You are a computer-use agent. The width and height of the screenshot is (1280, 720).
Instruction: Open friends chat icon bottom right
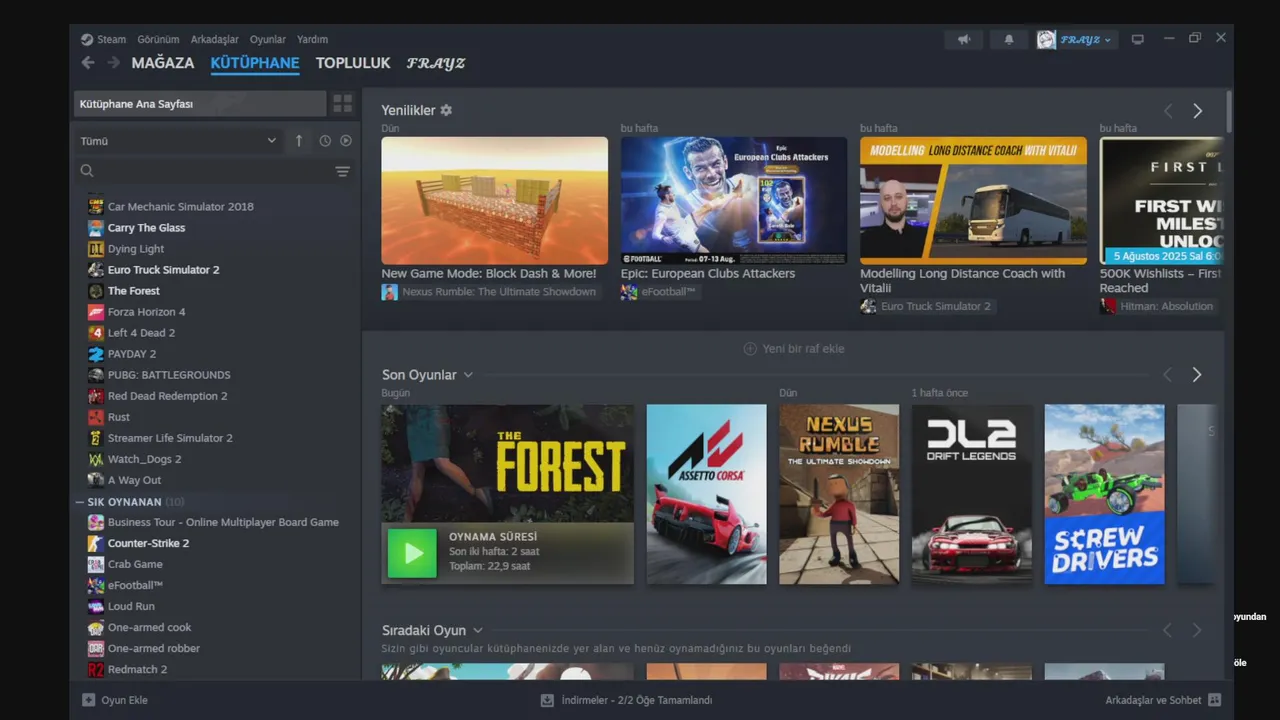[1215, 700]
